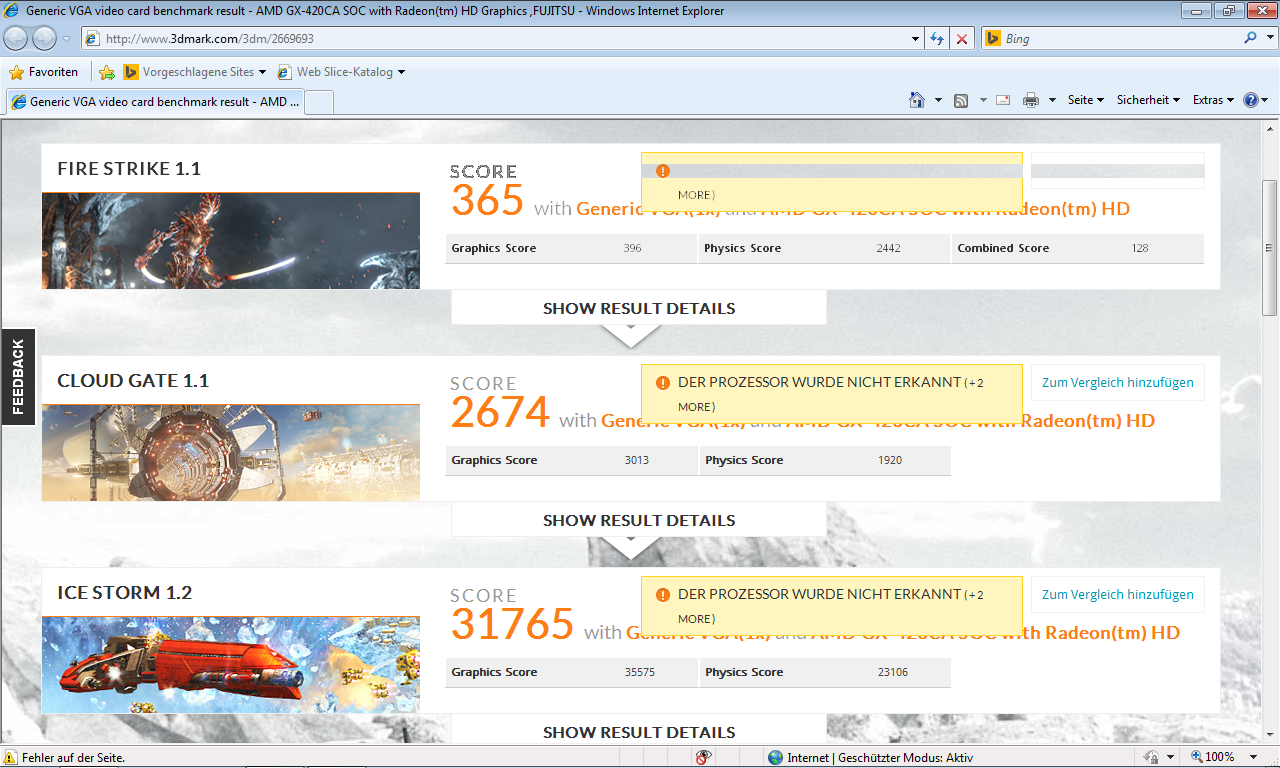Click the Cloud Gate score 2674
The width and height of the screenshot is (1280, 768).
[500, 412]
